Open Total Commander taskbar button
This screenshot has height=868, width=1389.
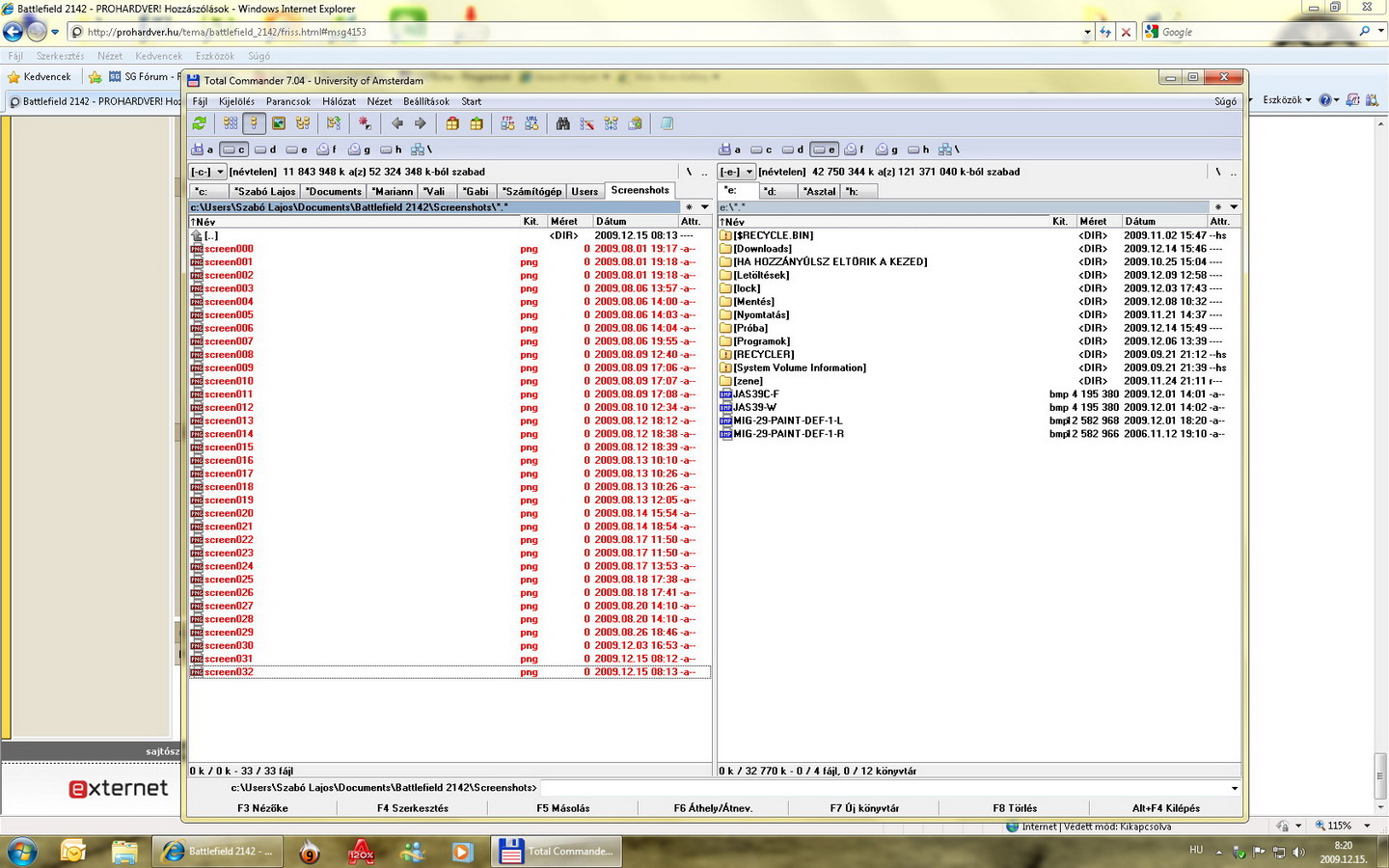tap(558, 852)
